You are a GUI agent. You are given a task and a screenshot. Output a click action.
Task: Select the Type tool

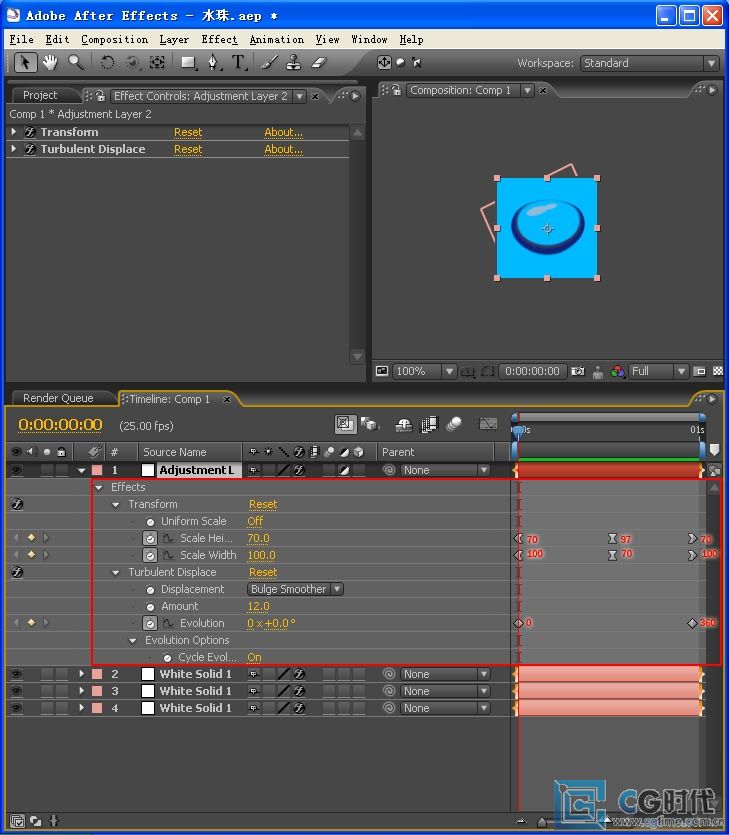[x=239, y=63]
